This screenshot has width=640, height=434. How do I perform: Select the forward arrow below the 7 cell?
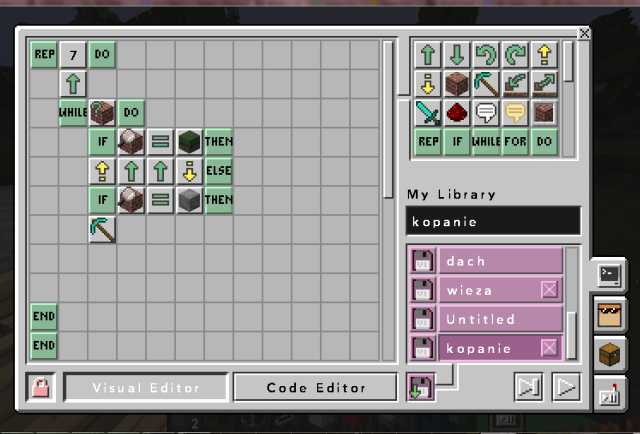(73, 84)
